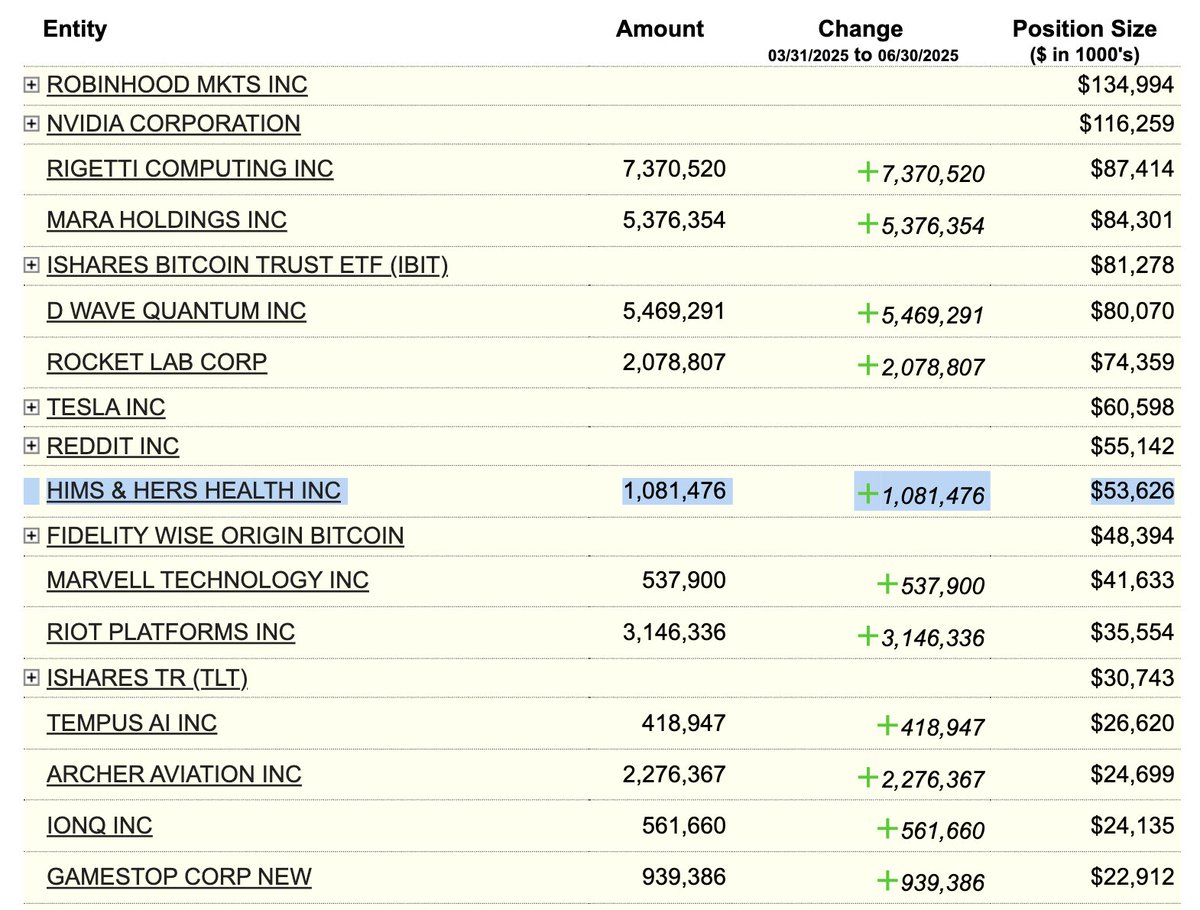Expand the TESLA INC row

coord(31,408)
